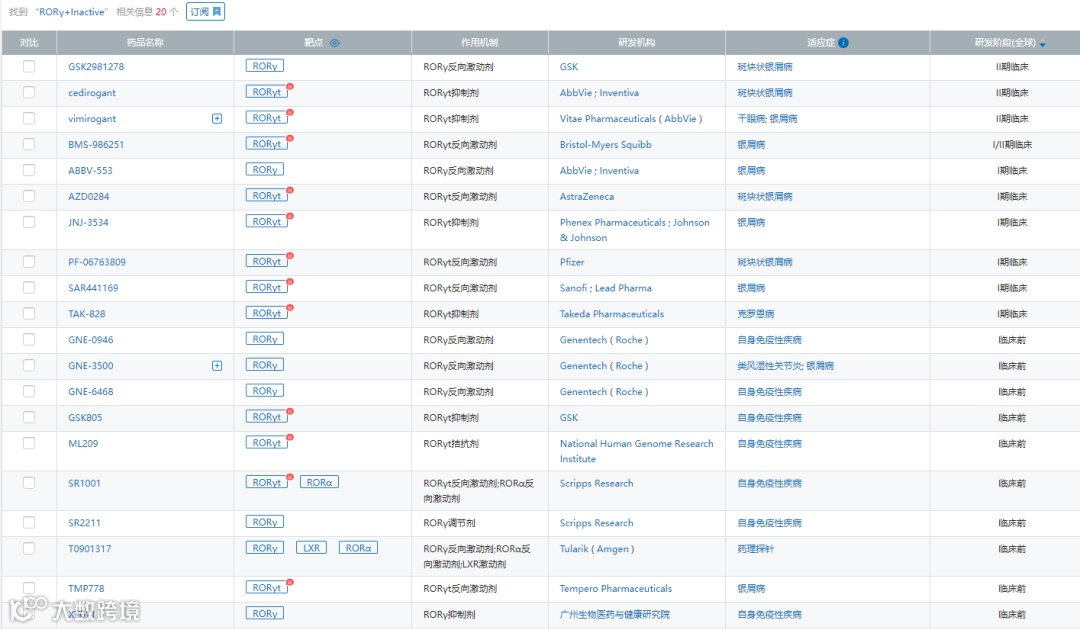This screenshot has height=630, width=1080.
Task: Open the PF-06763809 drug link
Action: pyautogui.click(x=97, y=262)
